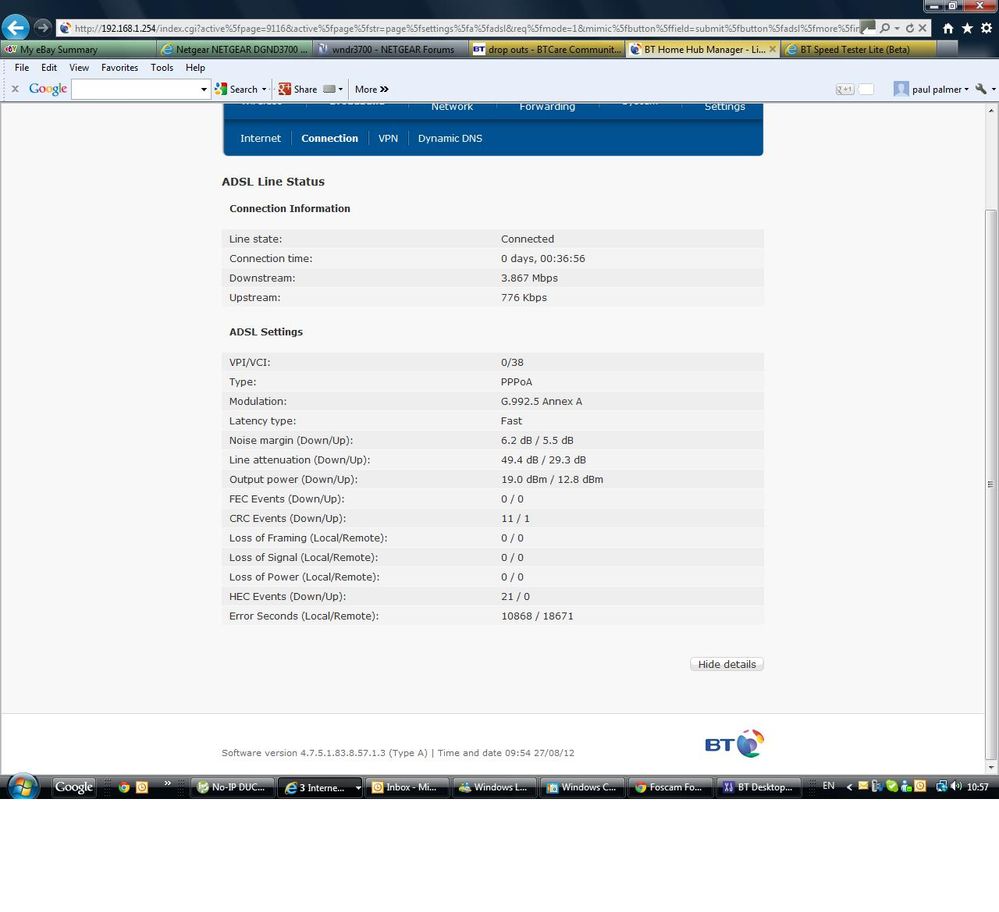Screen dimensions: 999x912
Task: Open the Google search box history dropdown
Action: pos(204,89)
